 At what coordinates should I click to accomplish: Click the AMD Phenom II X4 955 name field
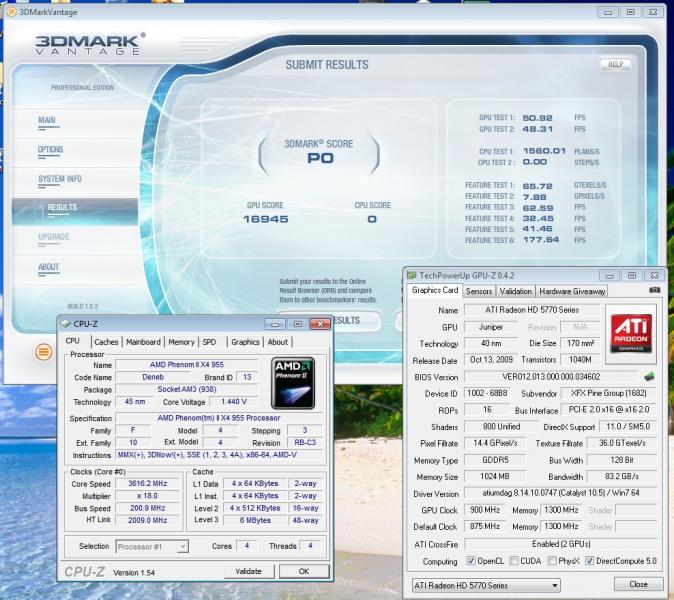click(187, 364)
